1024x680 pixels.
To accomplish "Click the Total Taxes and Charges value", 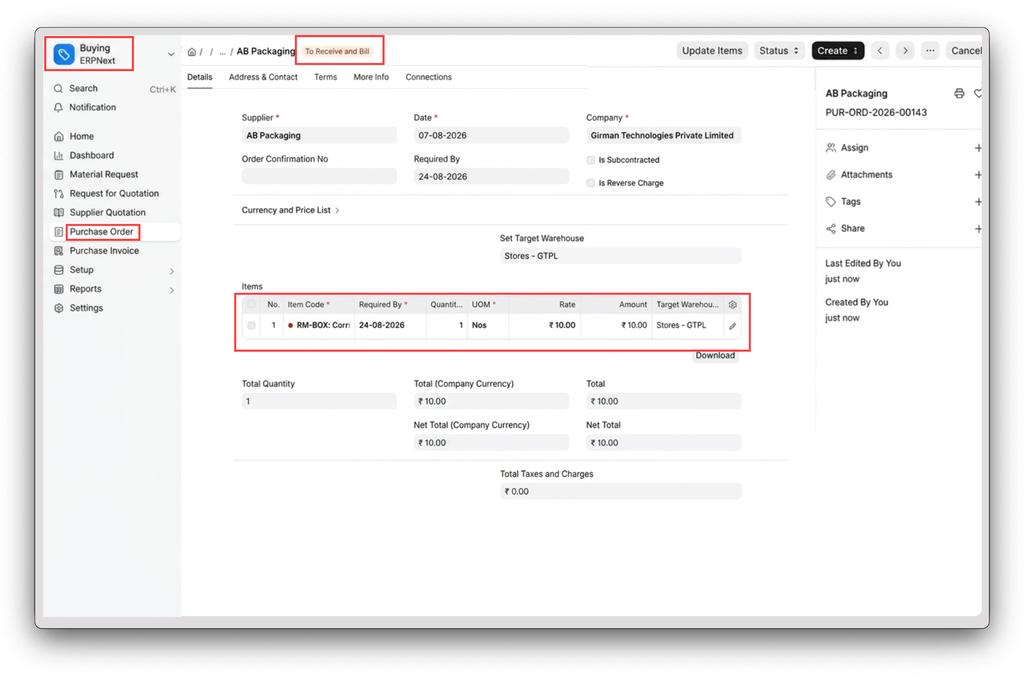I will (x=620, y=491).
